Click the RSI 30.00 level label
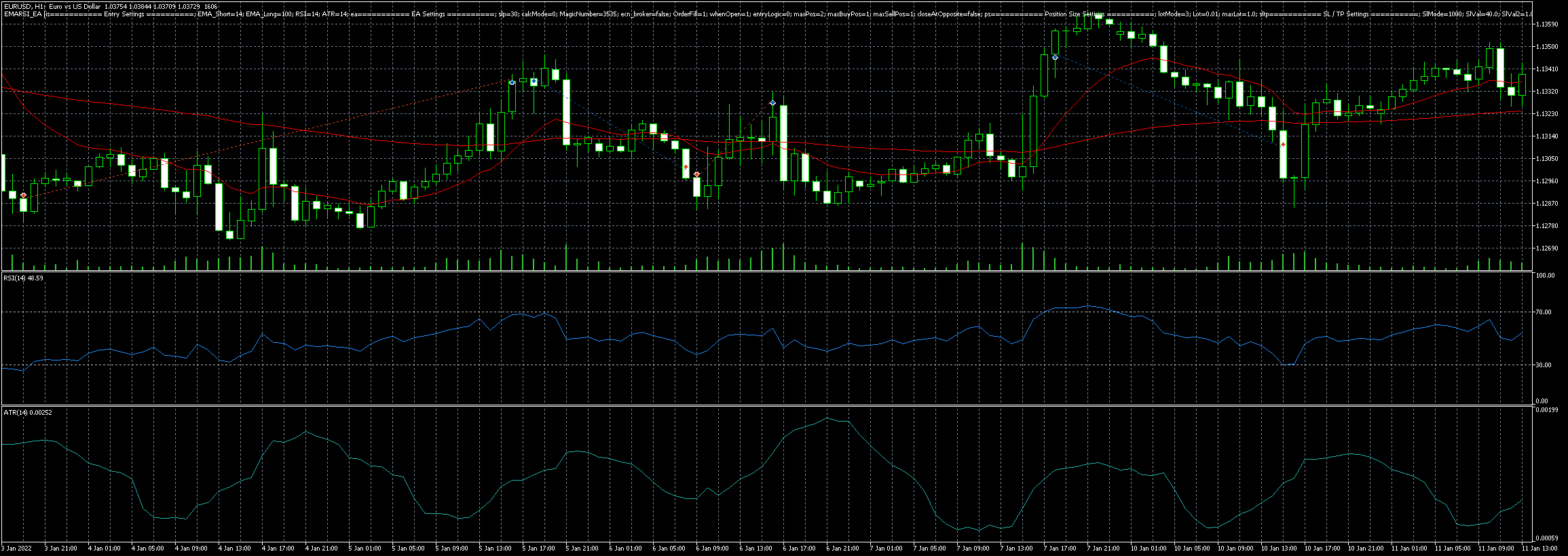The width and height of the screenshot is (1568, 556). click(1544, 365)
